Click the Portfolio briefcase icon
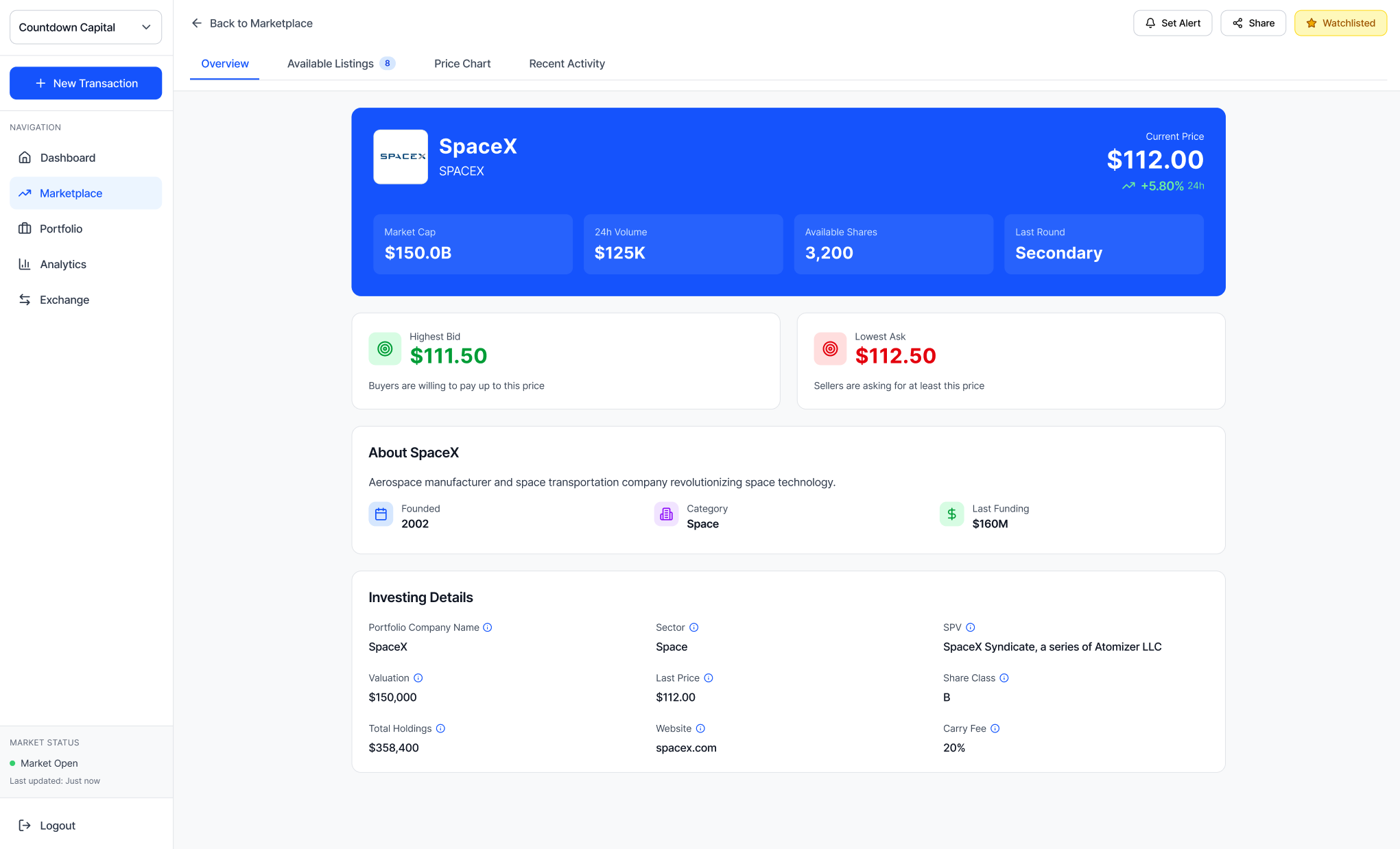Screen dimensions: 1400x849 (x=25, y=229)
